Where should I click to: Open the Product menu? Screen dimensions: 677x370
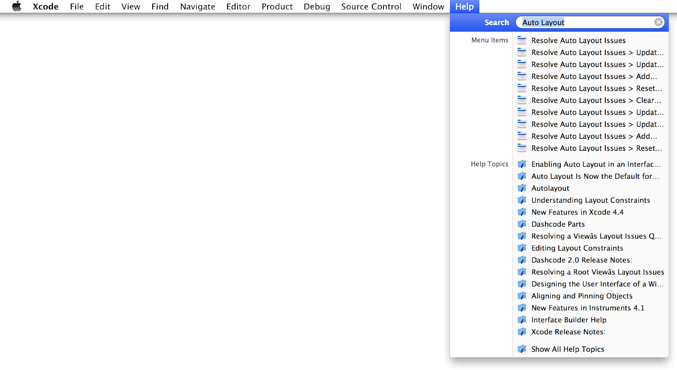point(277,6)
